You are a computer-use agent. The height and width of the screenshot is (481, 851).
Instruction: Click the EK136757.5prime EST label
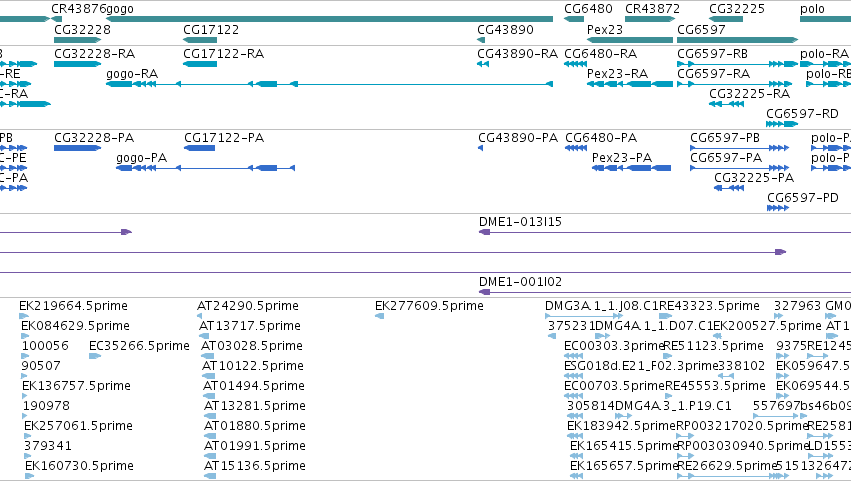point(76,386)
